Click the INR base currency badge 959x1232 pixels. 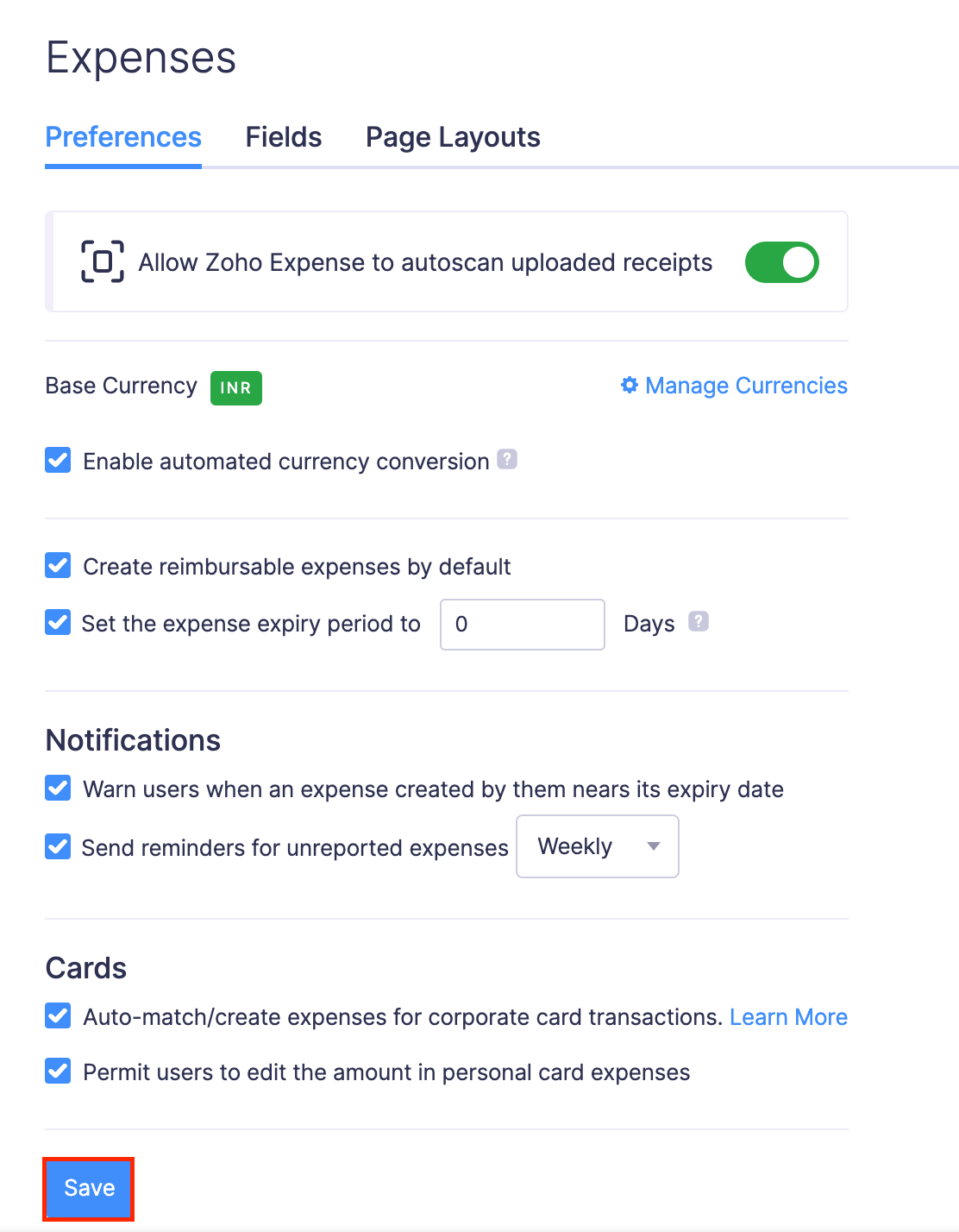coord(235,387)
